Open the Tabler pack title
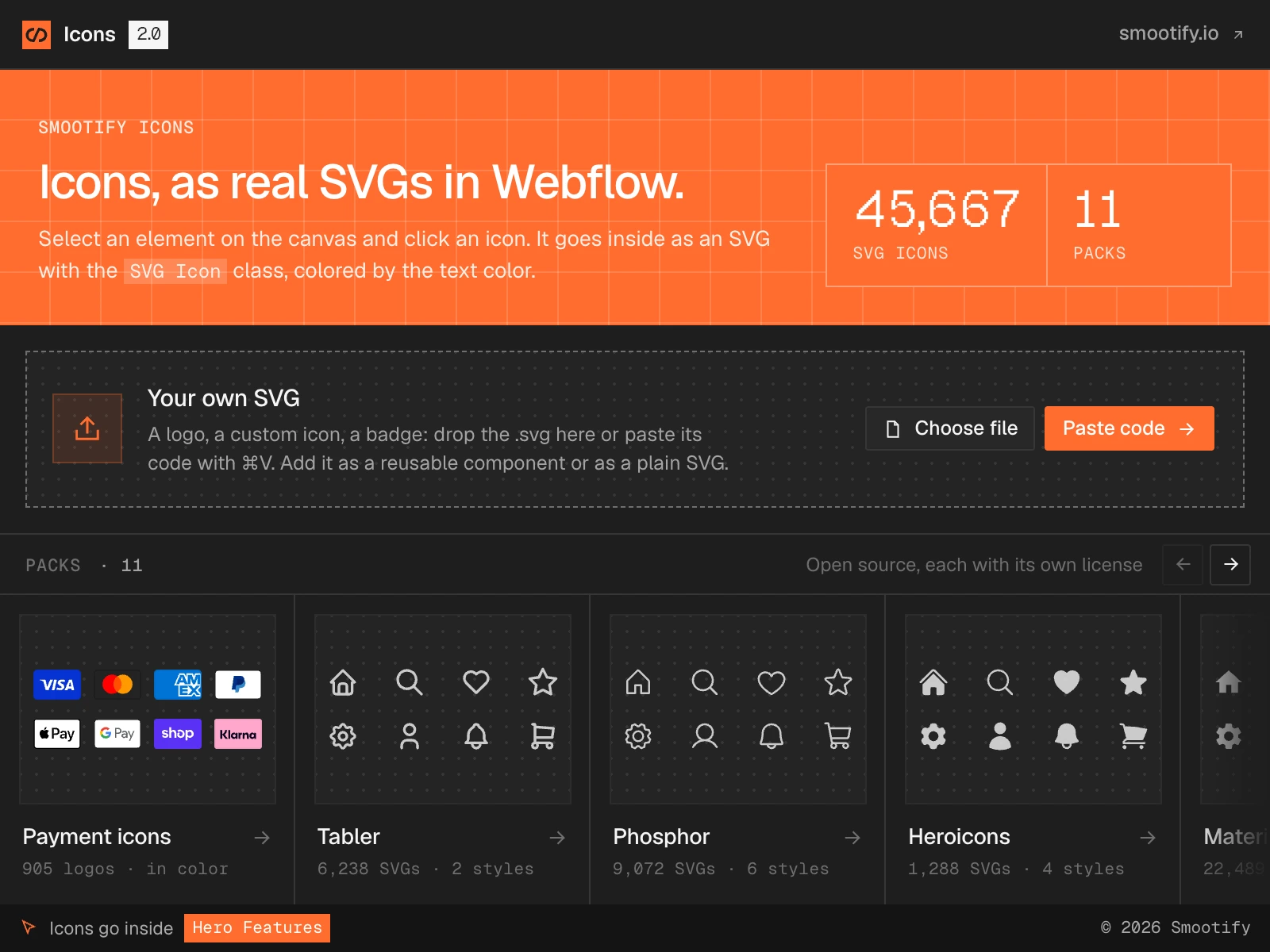The width and height of the screenshot is (1270, 952). point(348,837)
